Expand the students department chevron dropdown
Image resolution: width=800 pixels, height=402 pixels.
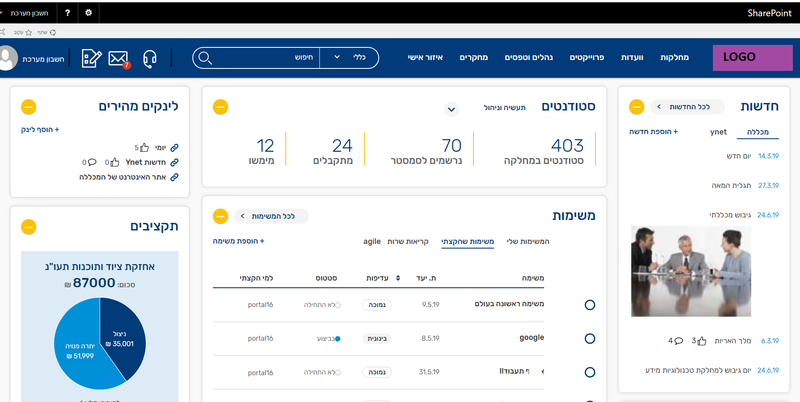click(451, 108)
